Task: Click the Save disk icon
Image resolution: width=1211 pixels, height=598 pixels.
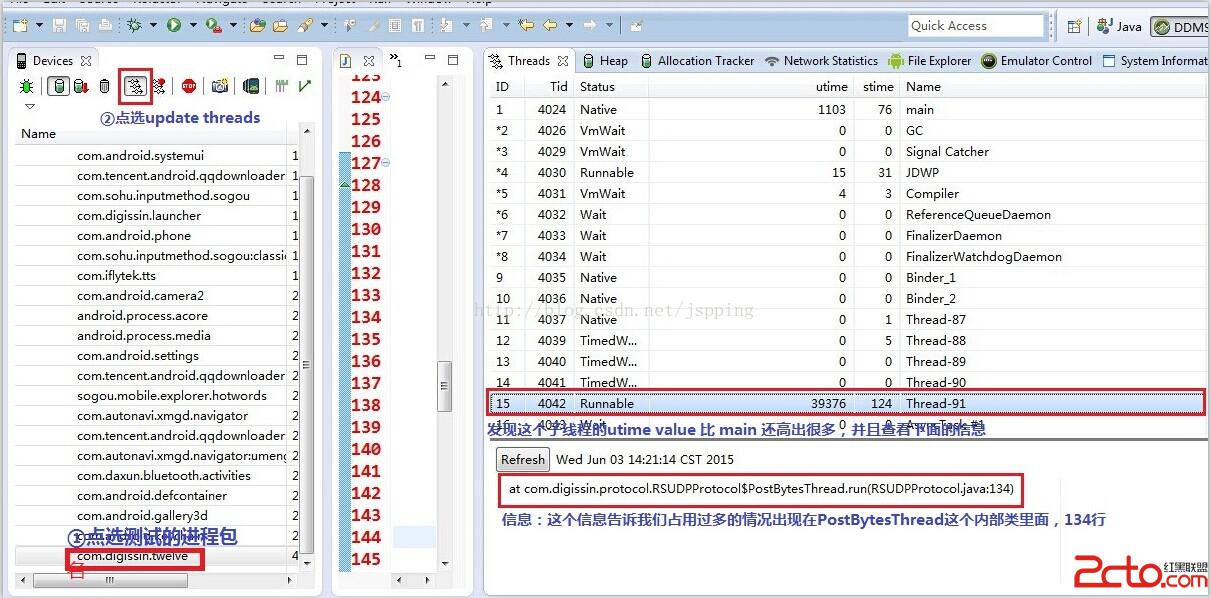Action: coord(59,25)
